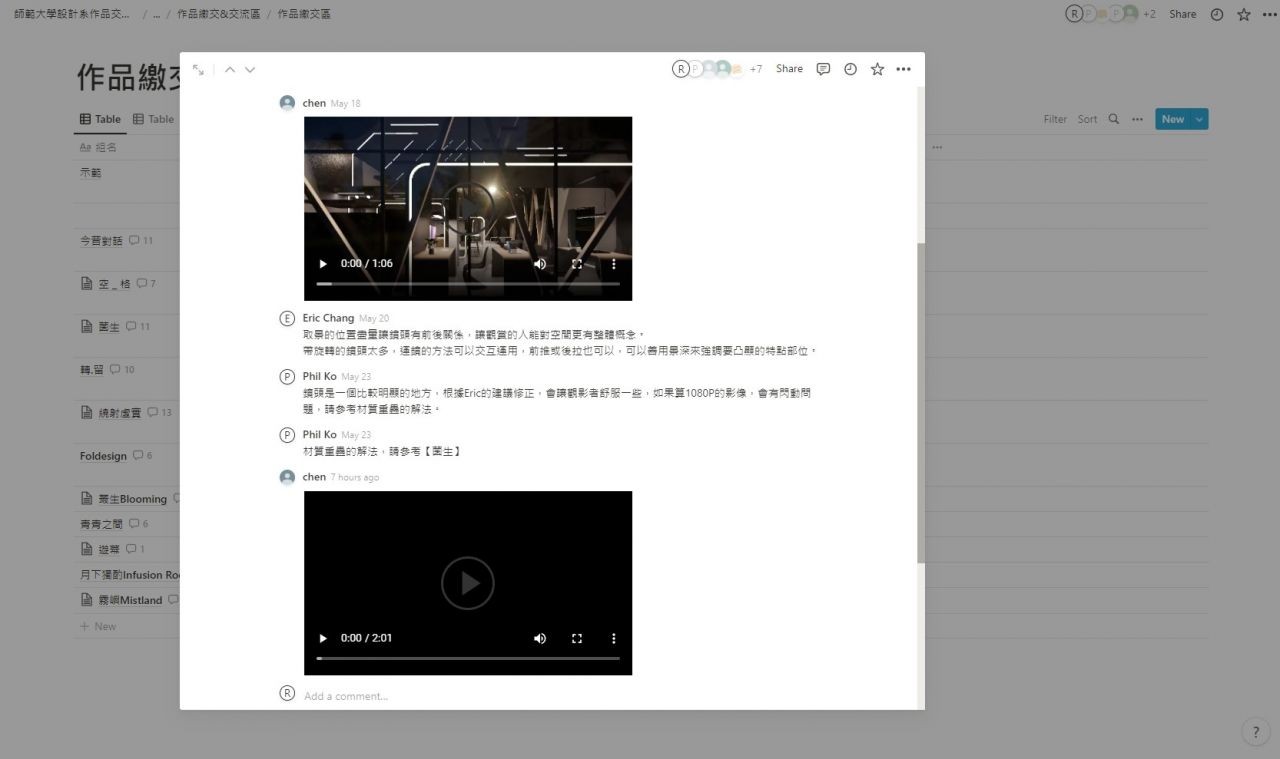This screenshot has width=1280, height=759.
Task: Switch to the first Table view tab
Action: (101, 119)
